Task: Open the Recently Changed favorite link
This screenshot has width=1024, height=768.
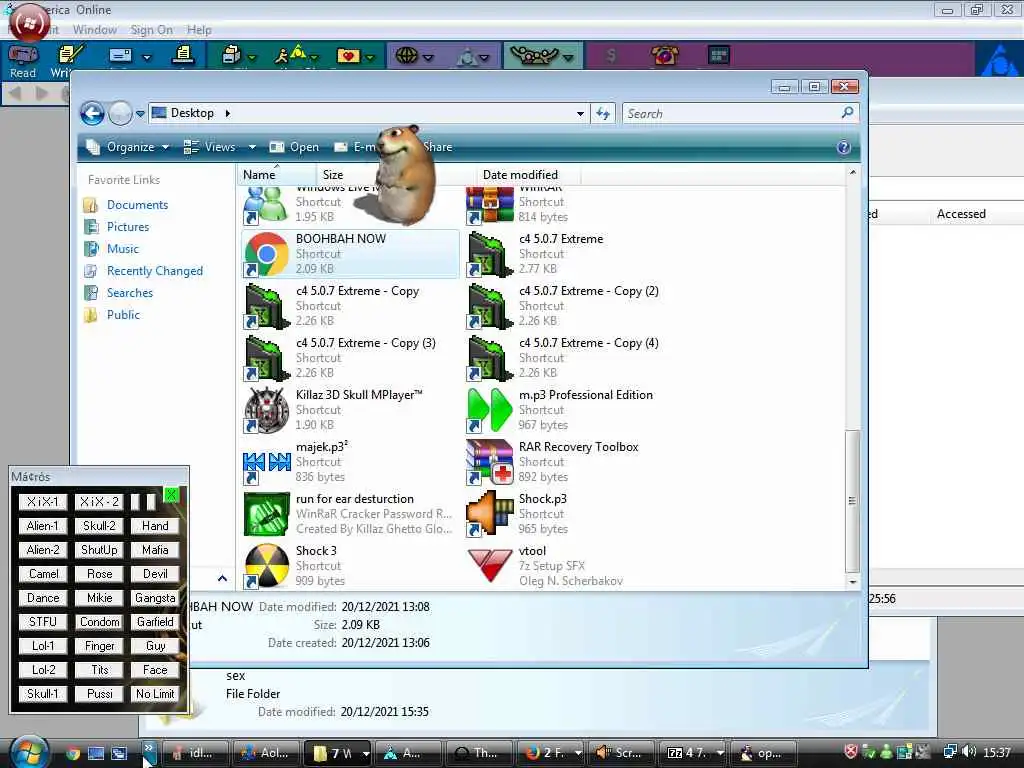Action: tap(155, 270)
